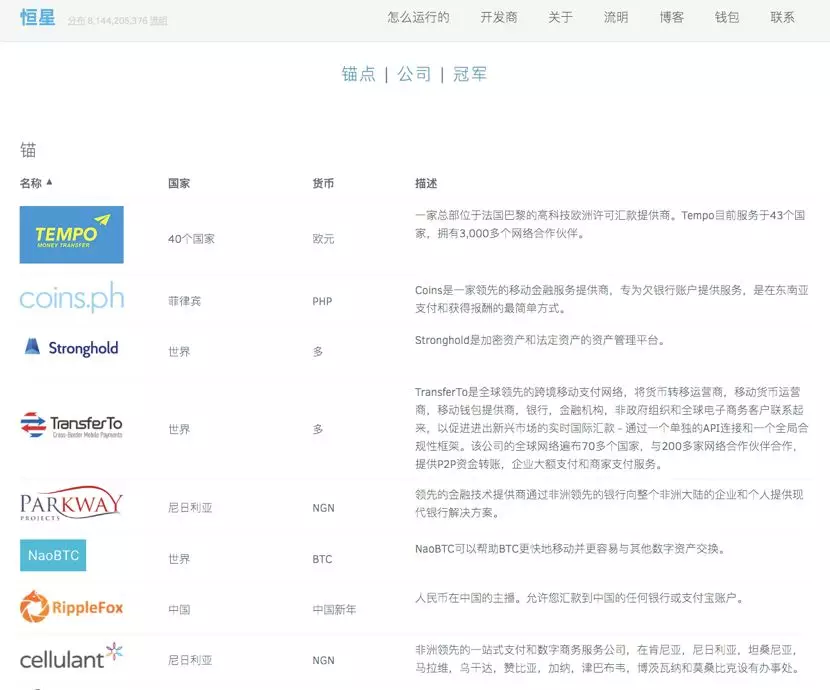Click the 锚 section heading
The height and width of the screenshot is (690, 830).
[x=28, y=150]
